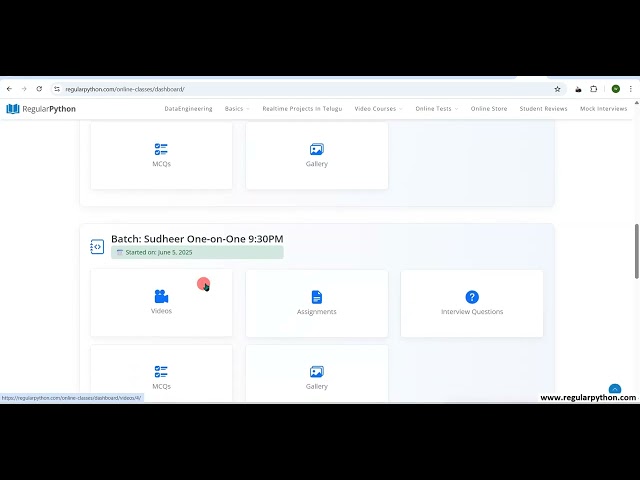The height and width of the screenshot is (480, 640).
Task: Open Assignments card in Sudheer batch
Action: point(317,303)
